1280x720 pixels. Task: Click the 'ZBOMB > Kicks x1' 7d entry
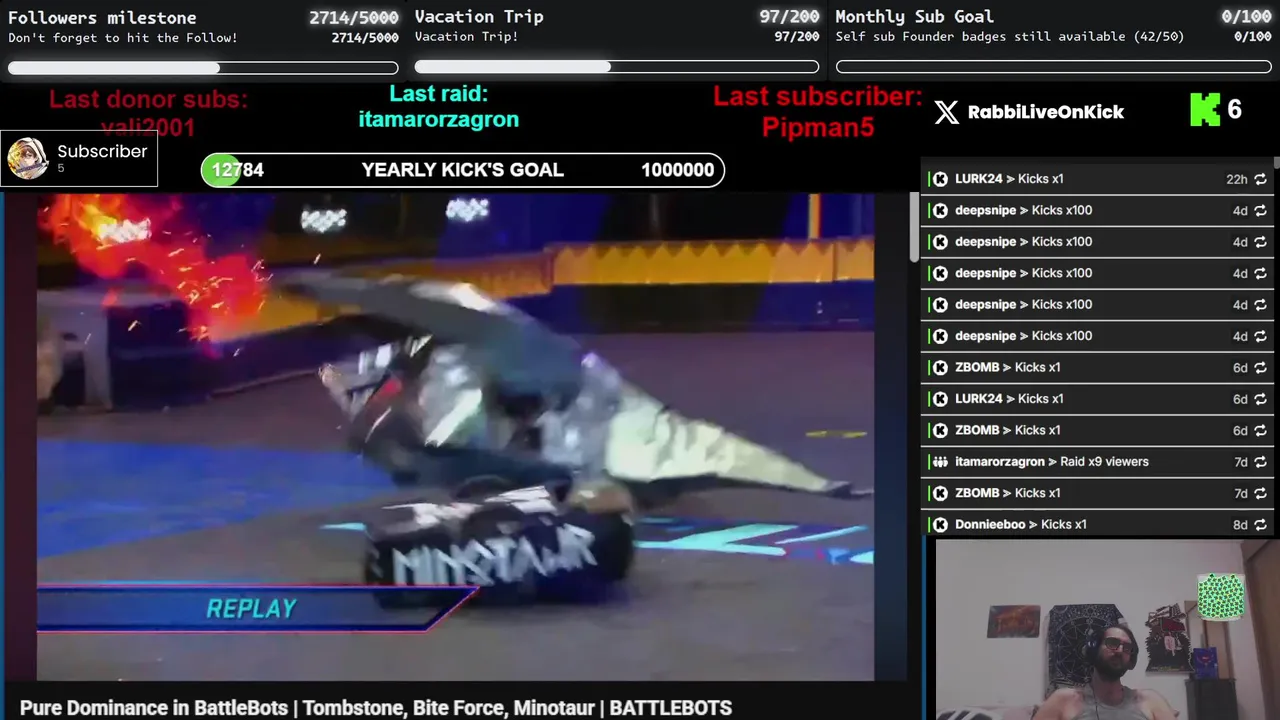(x=1099, y=493)
